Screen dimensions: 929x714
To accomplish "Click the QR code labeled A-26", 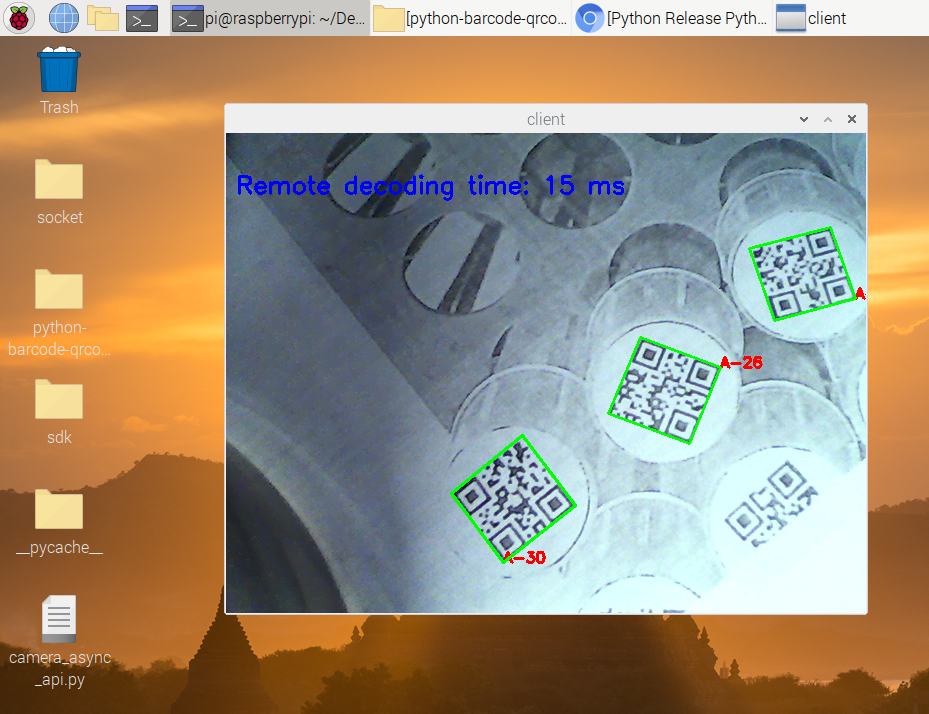I will [x=664, y=389].
